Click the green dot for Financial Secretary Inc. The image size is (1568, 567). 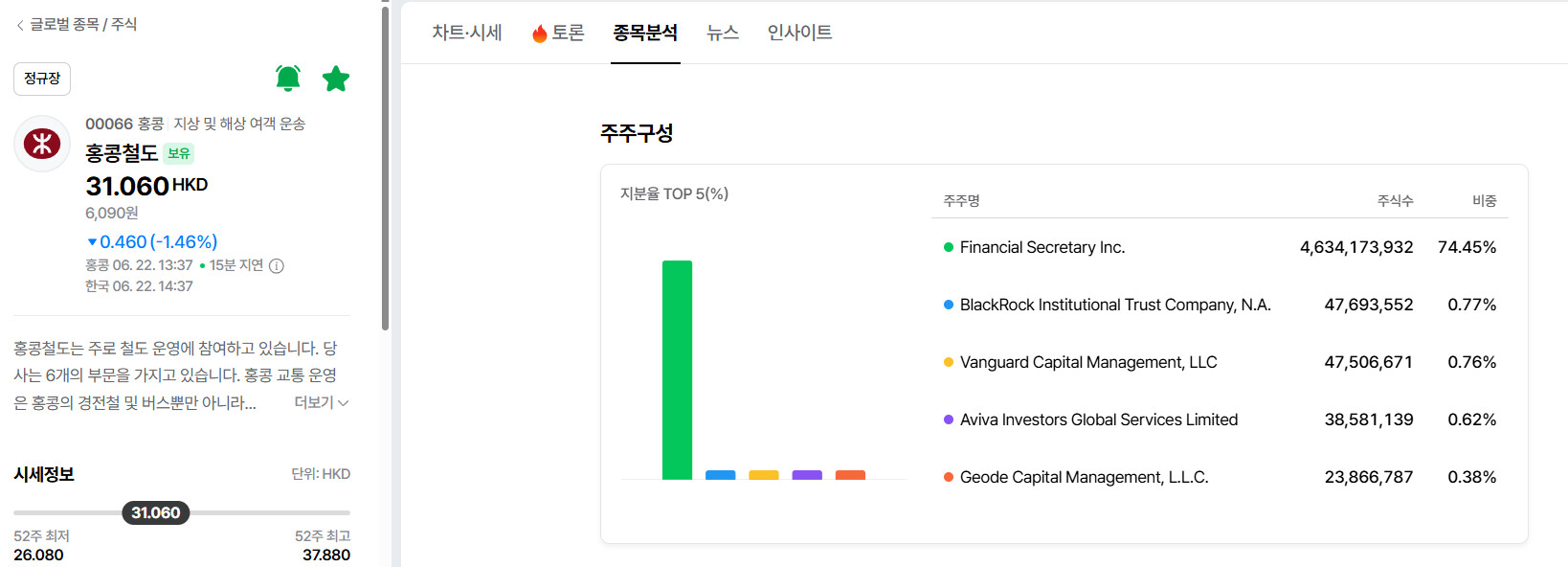coord(949,247)
